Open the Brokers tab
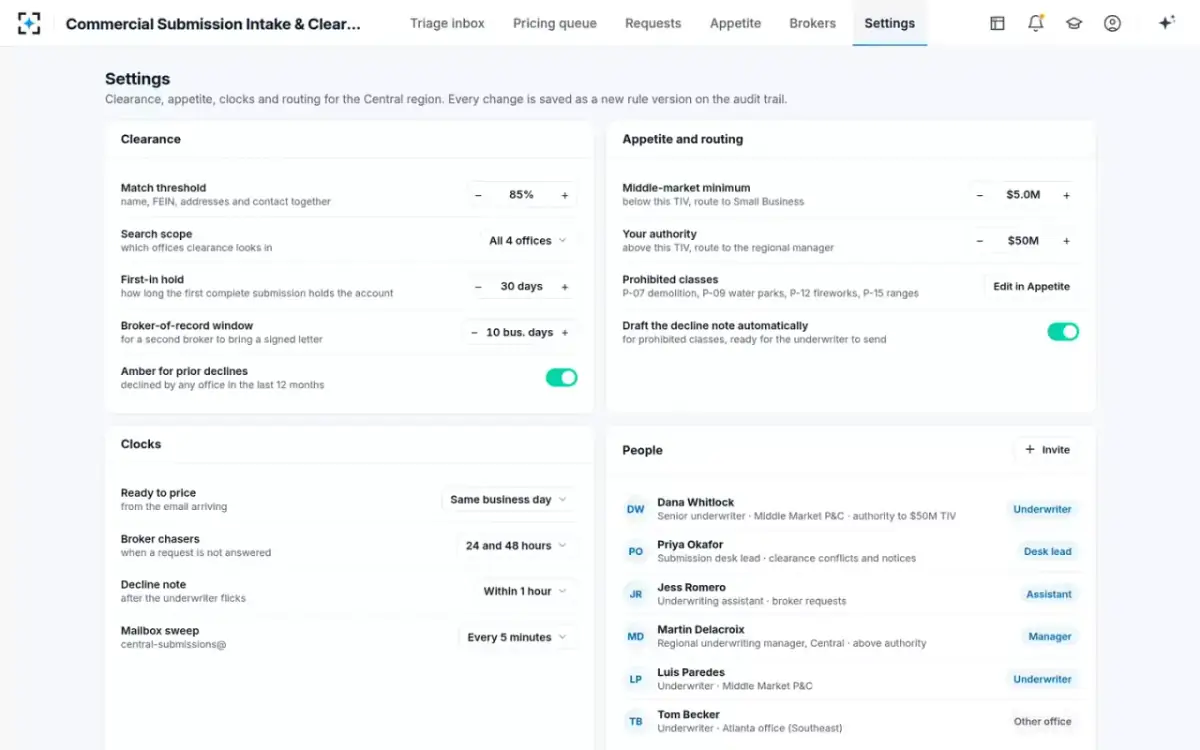The width and height of the screenshot is (1200, 750). tap(812, 23)
